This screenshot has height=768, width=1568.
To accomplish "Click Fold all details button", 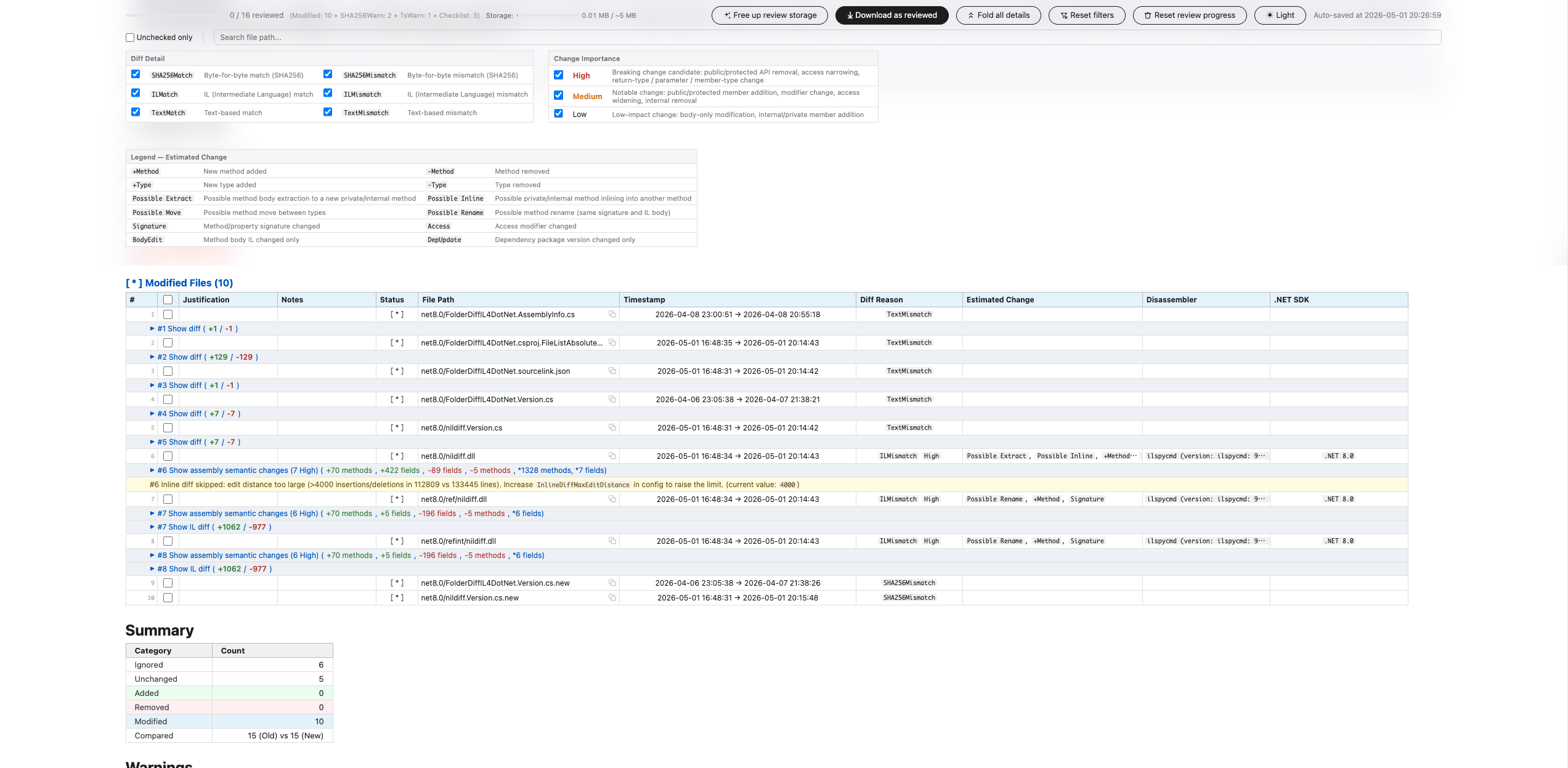I will [x=998, y=15].
